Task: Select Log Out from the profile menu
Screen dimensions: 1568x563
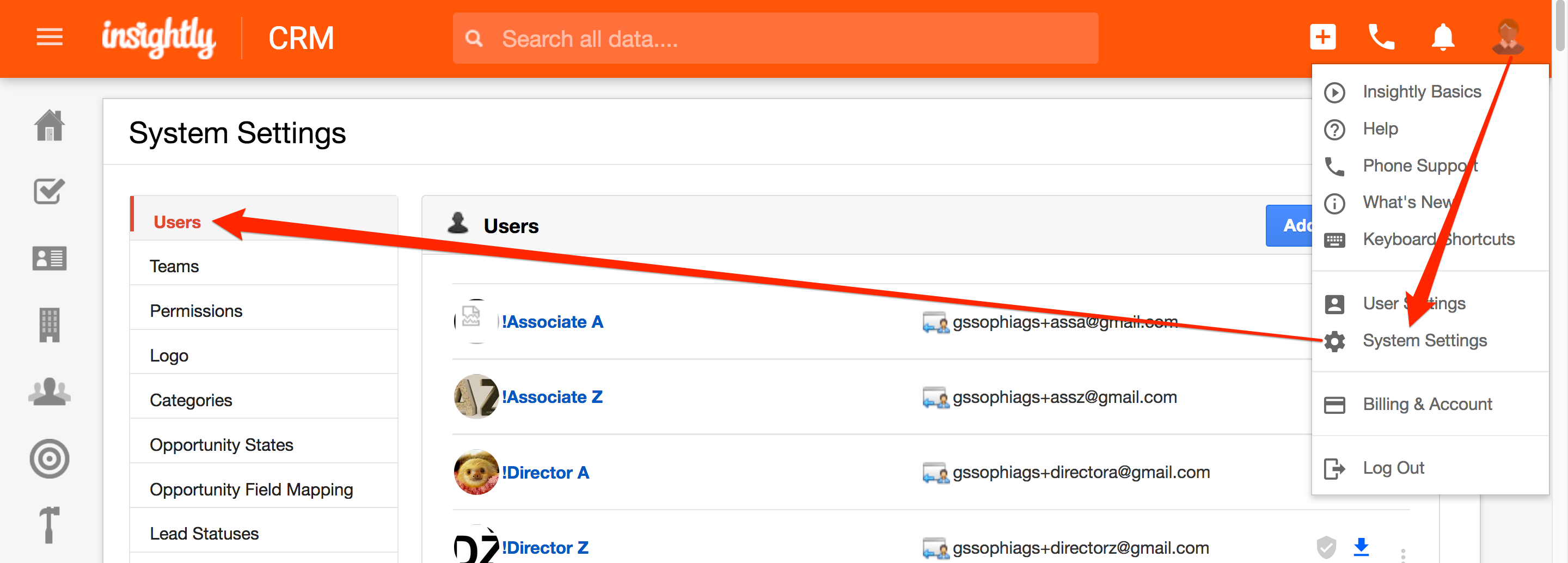Action: click(x=1393, y=468)
